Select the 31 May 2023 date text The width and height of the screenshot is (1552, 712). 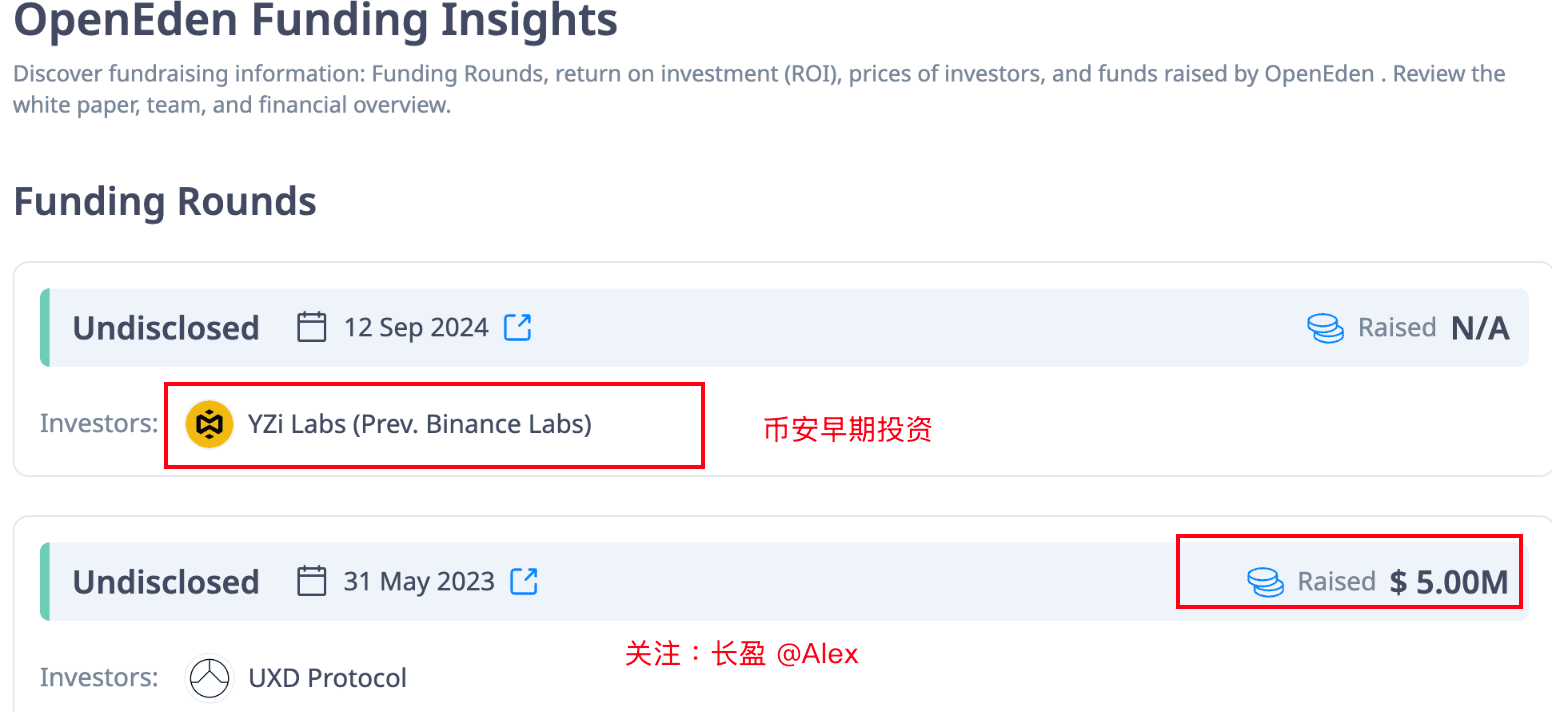[419, 581]
